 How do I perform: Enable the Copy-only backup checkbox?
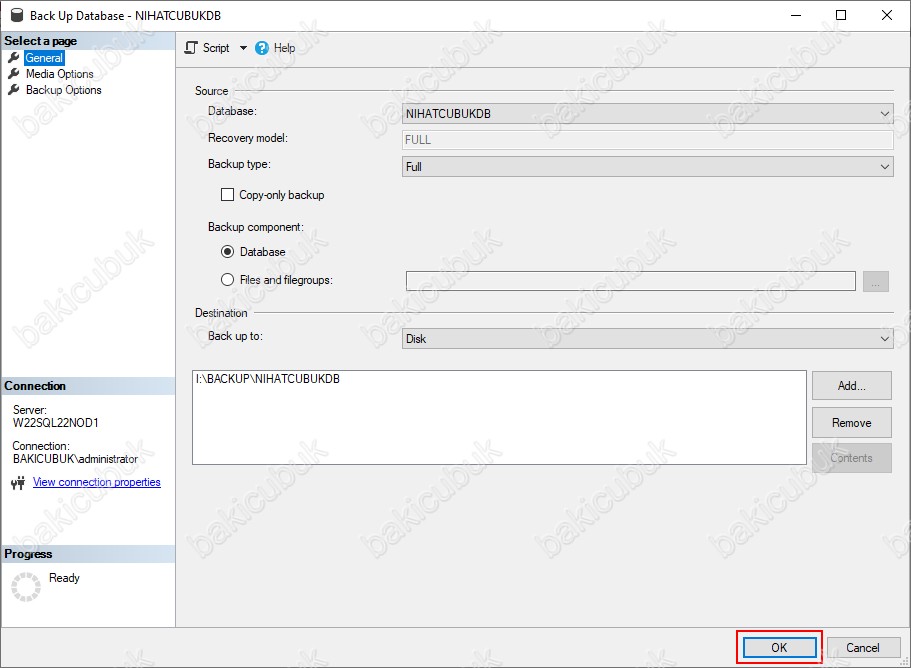pyautogui.click(x=227, y=195)
